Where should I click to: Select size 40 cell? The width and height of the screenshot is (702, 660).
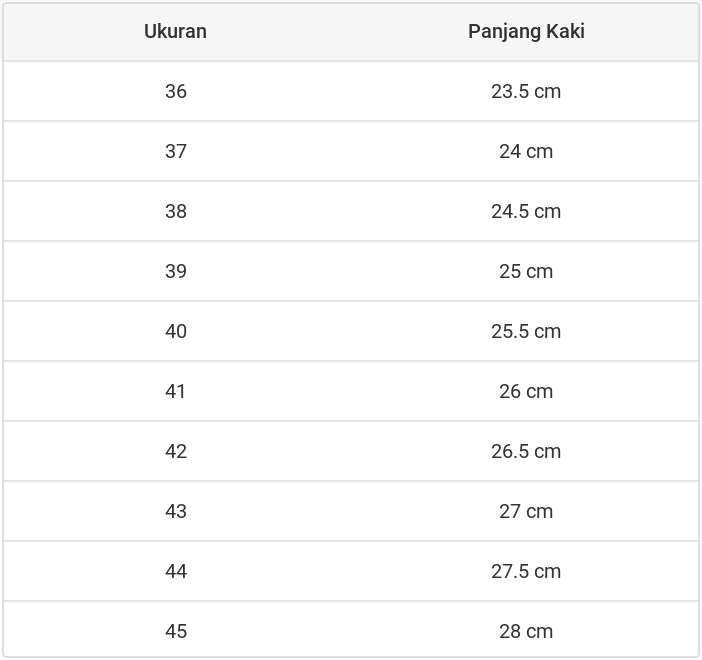tap(176, 331)
